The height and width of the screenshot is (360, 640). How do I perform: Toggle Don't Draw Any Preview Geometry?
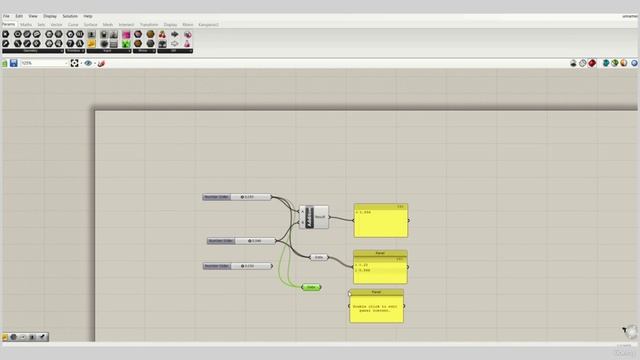pos(573,63)
